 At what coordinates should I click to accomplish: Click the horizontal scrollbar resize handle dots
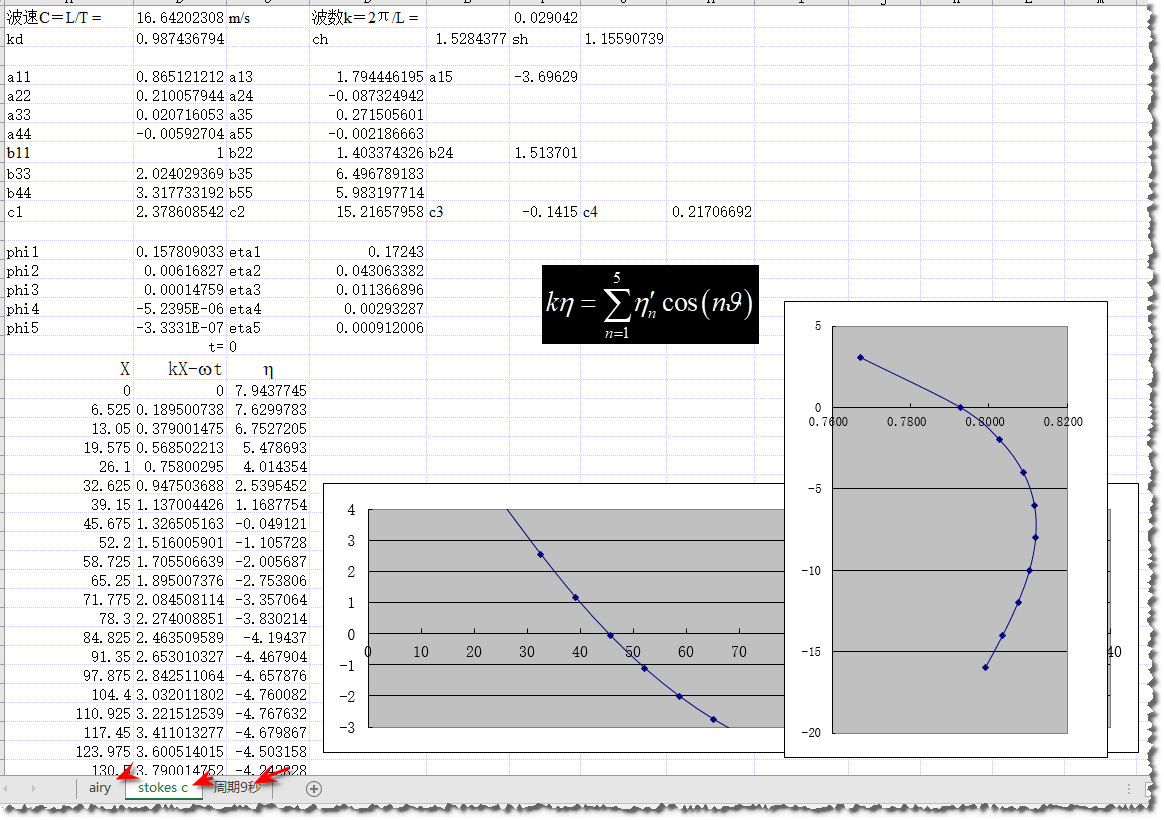click(1130, 788)
